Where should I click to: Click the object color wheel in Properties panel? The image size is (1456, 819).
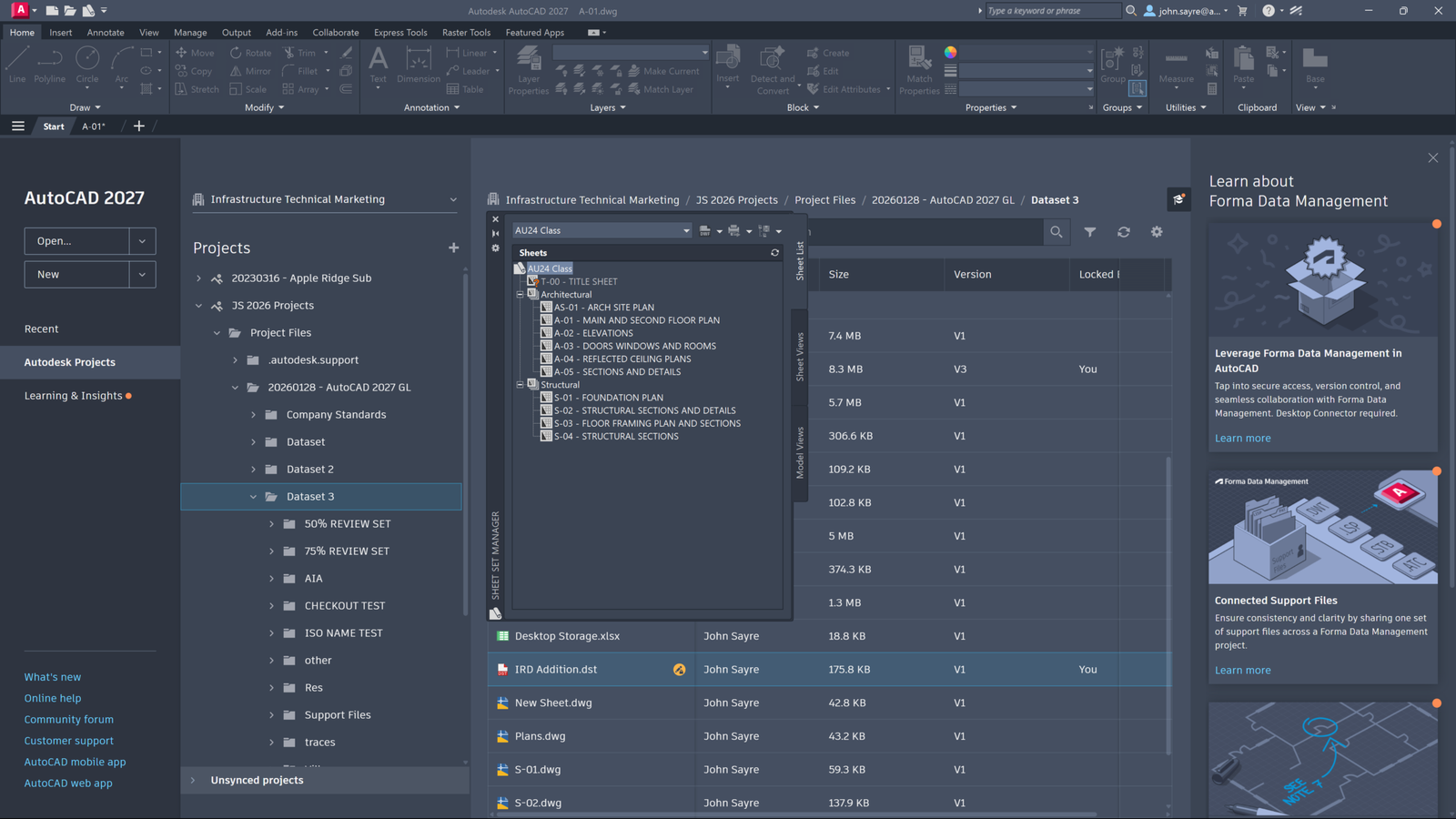click(950, 52)
